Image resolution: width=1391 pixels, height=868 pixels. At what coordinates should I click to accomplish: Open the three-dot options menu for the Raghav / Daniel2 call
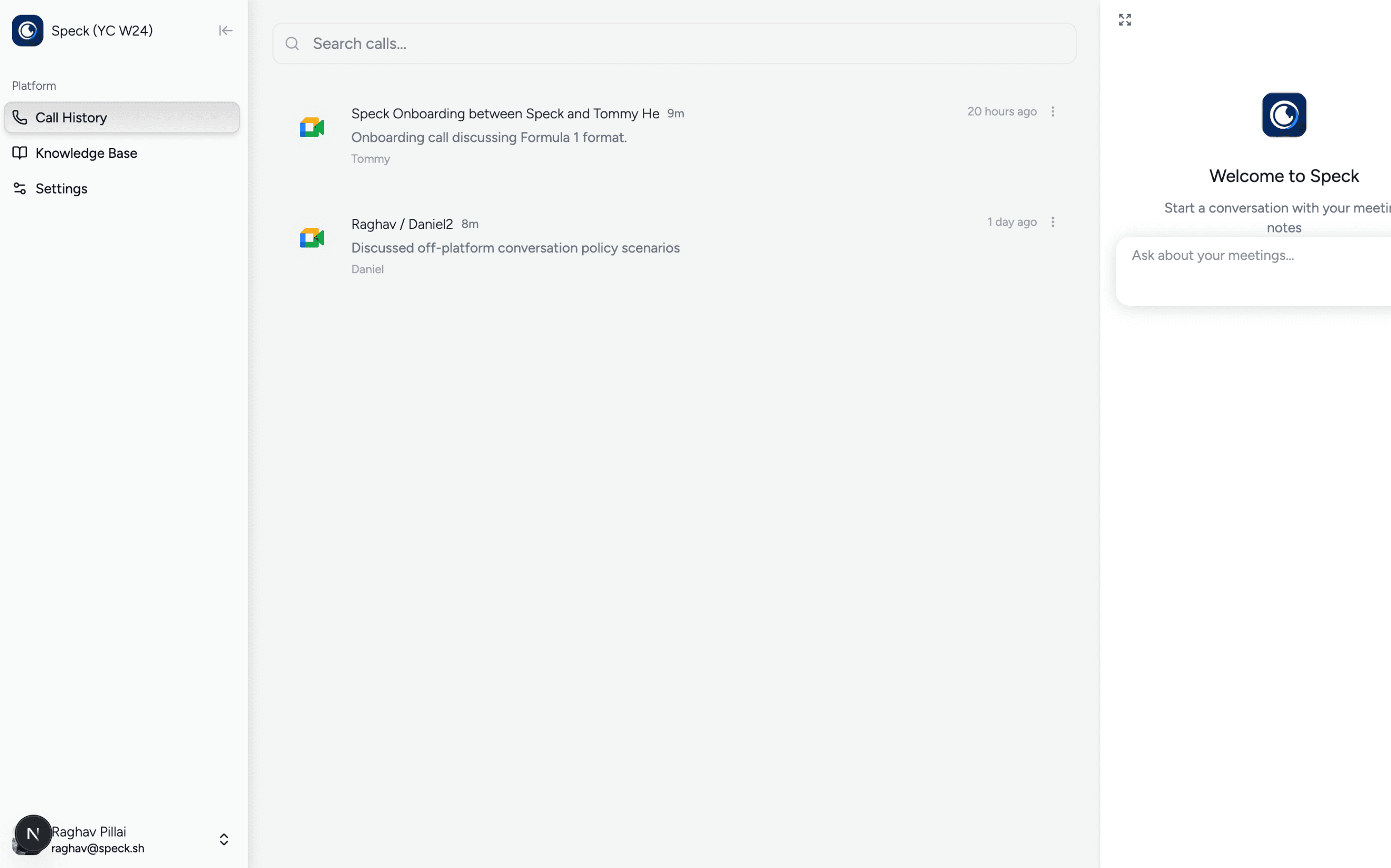[x=1052, y=222]
